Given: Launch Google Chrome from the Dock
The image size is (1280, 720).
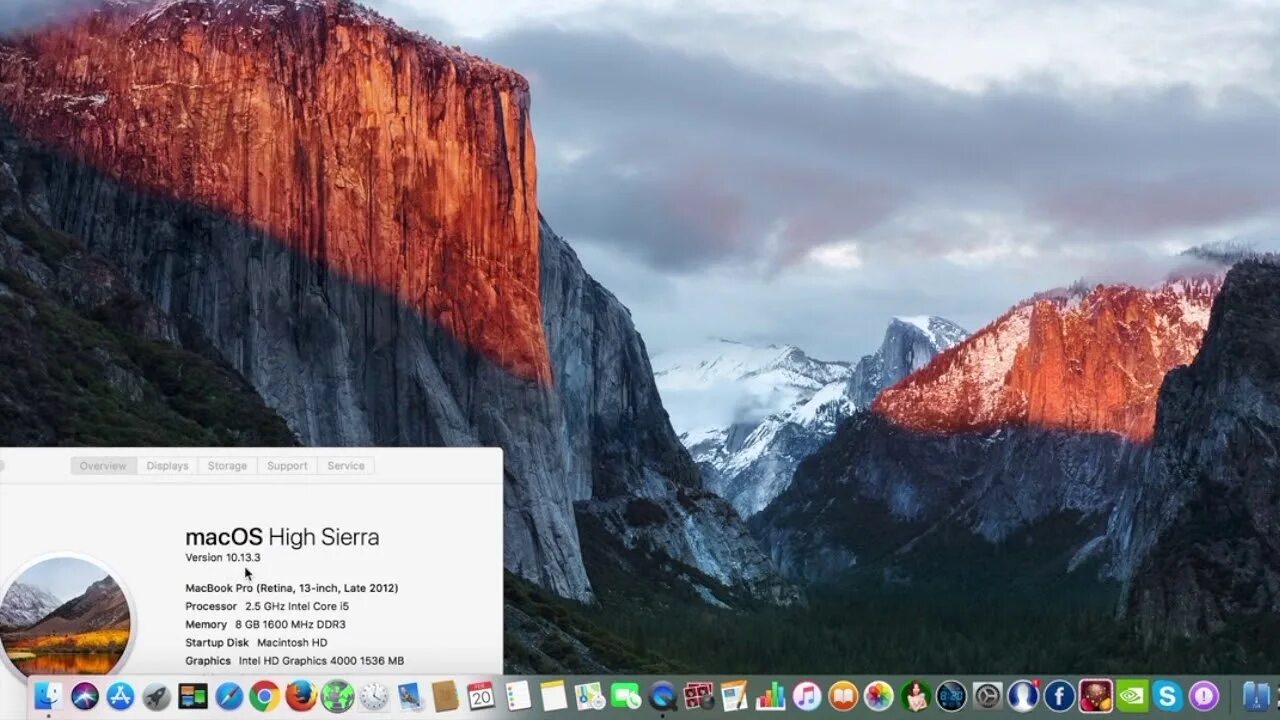Looking at the screenshot, I should point(265,695).
